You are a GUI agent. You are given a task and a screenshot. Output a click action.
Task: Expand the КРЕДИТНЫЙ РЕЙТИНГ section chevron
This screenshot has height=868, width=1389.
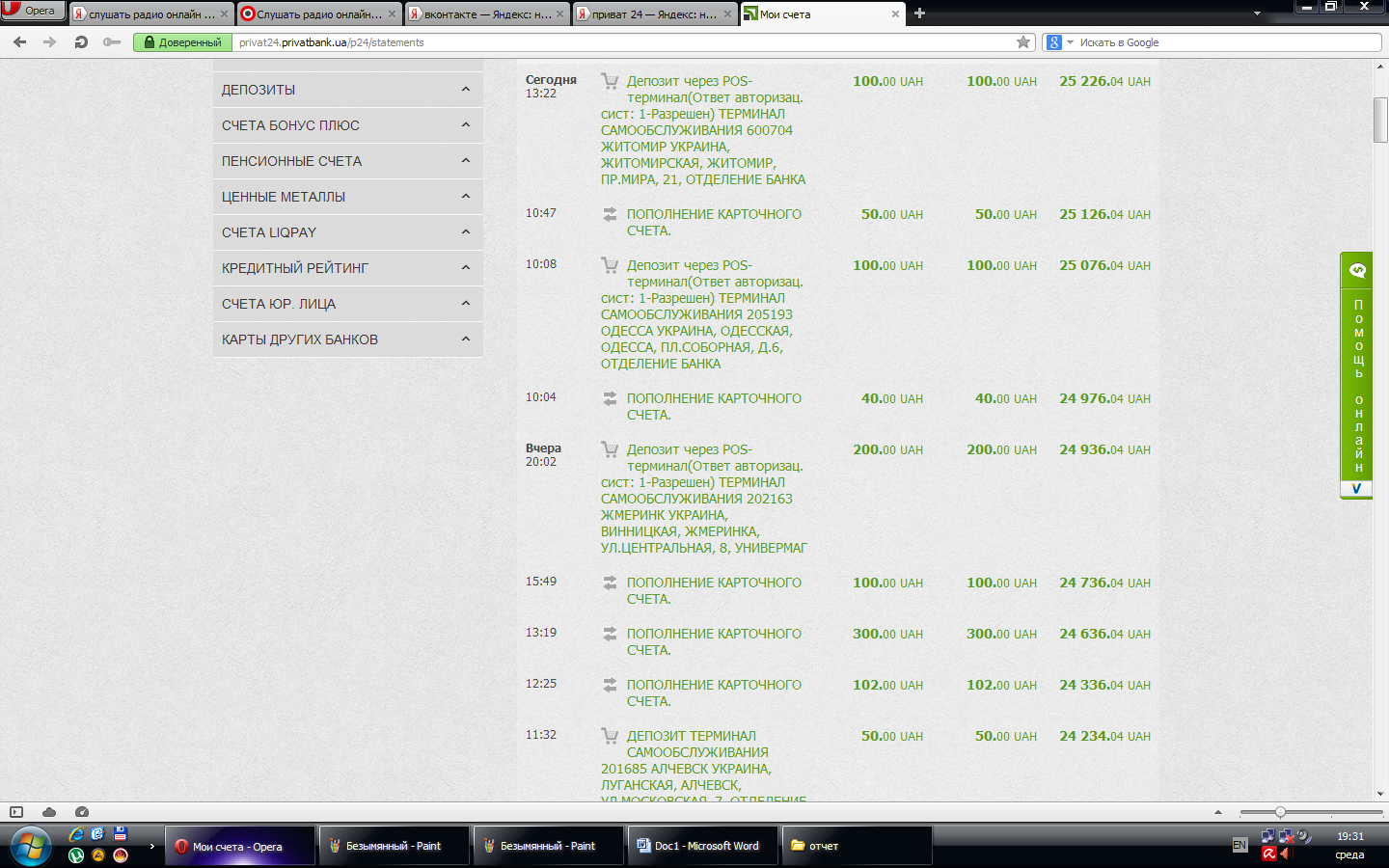pyautogui.click(x=466, y=268)
